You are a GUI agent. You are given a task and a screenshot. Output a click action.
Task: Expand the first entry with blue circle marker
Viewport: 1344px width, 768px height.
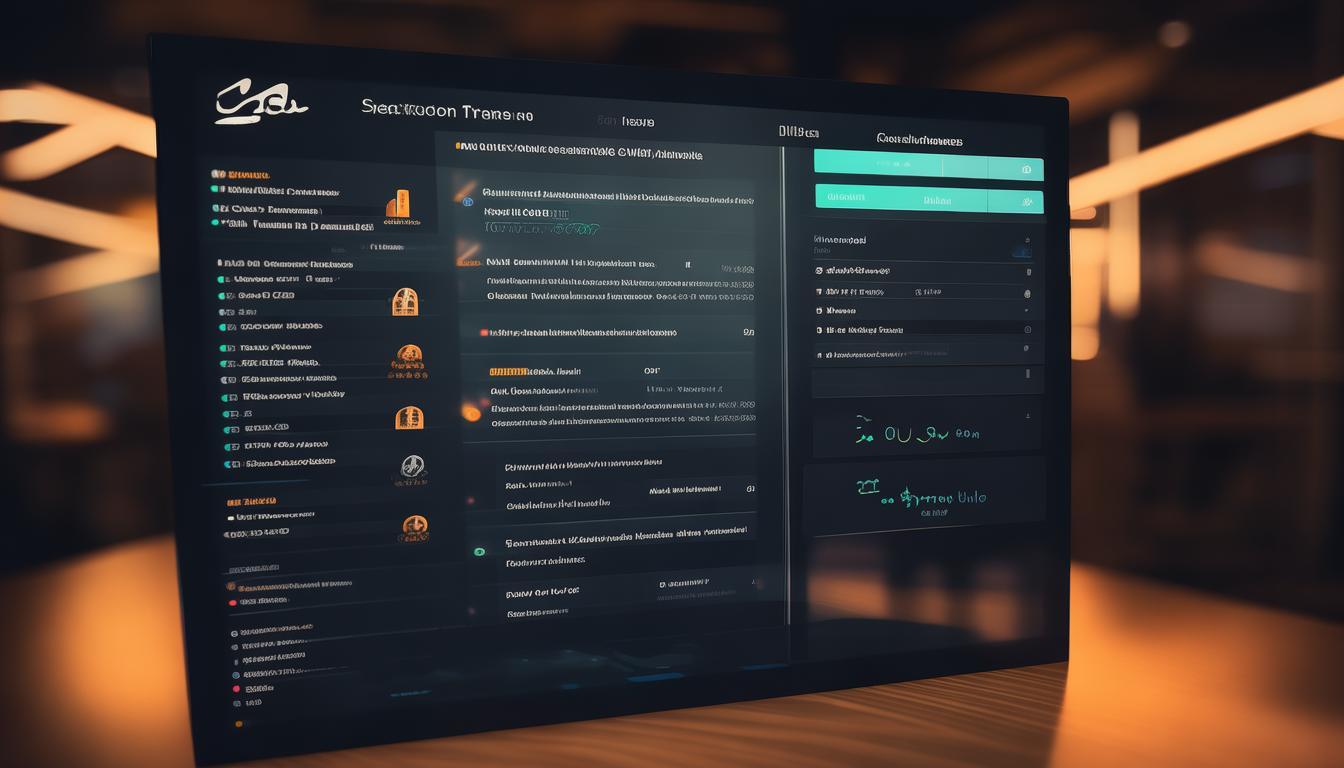point(467,202)
